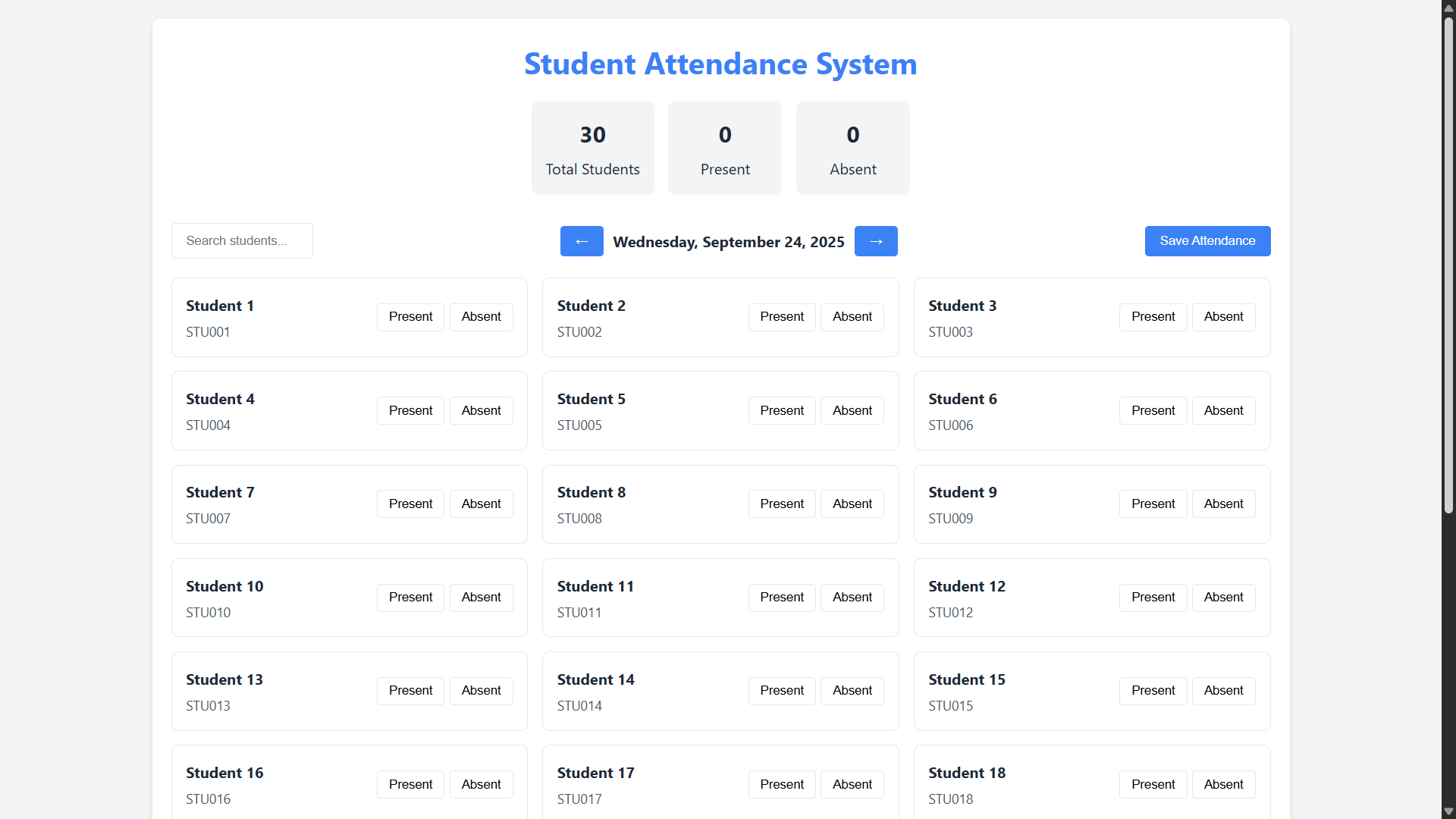Image resolution: width=1456 pixels, height=819 pixels.
Task: Click the Search students input field
Action: coord(242,241)
